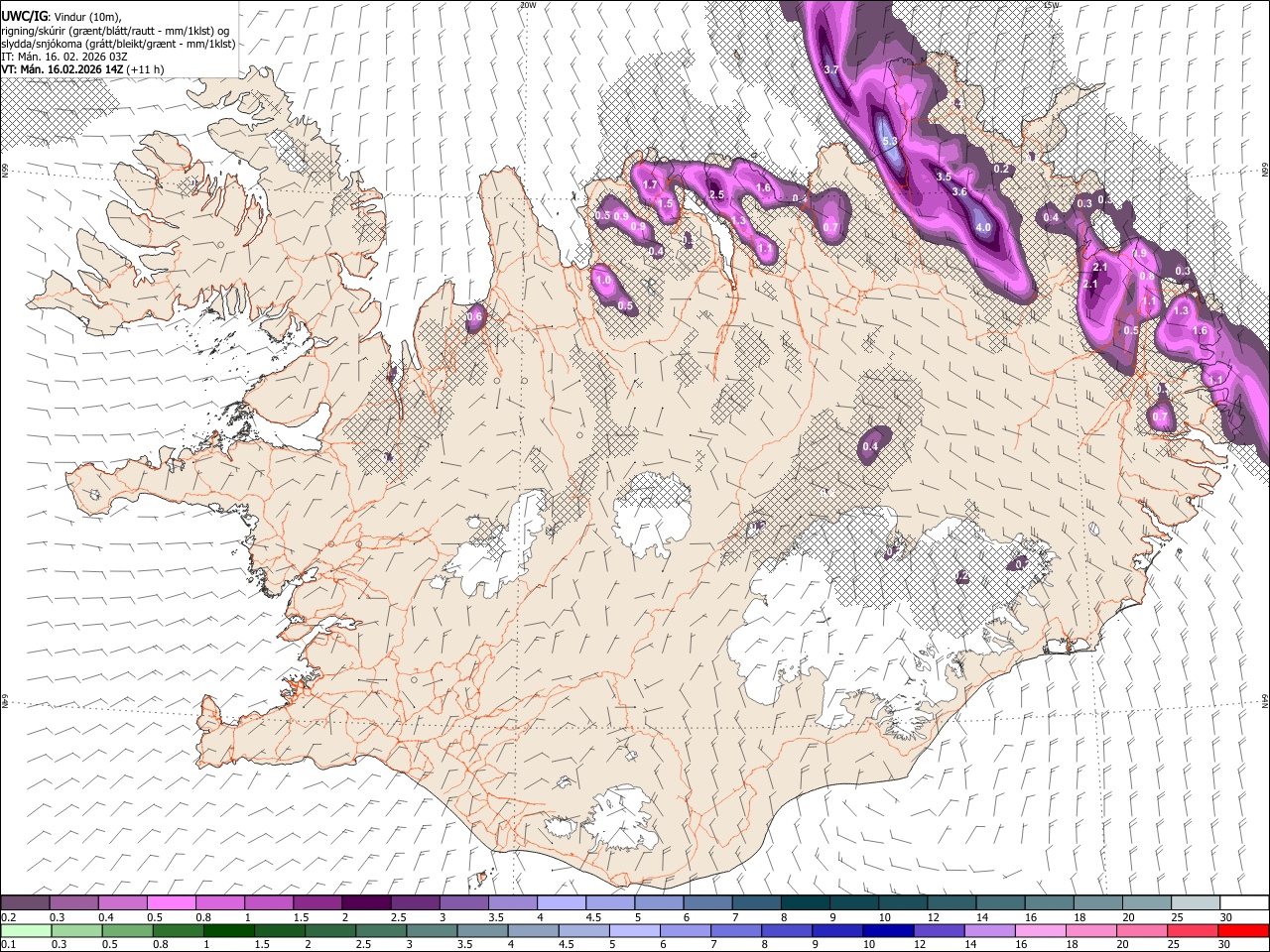Select bottom-row pale green swatch between 0.1 and 0.3
Screen dimensions: 1270x952
click(x=26, y=930)
